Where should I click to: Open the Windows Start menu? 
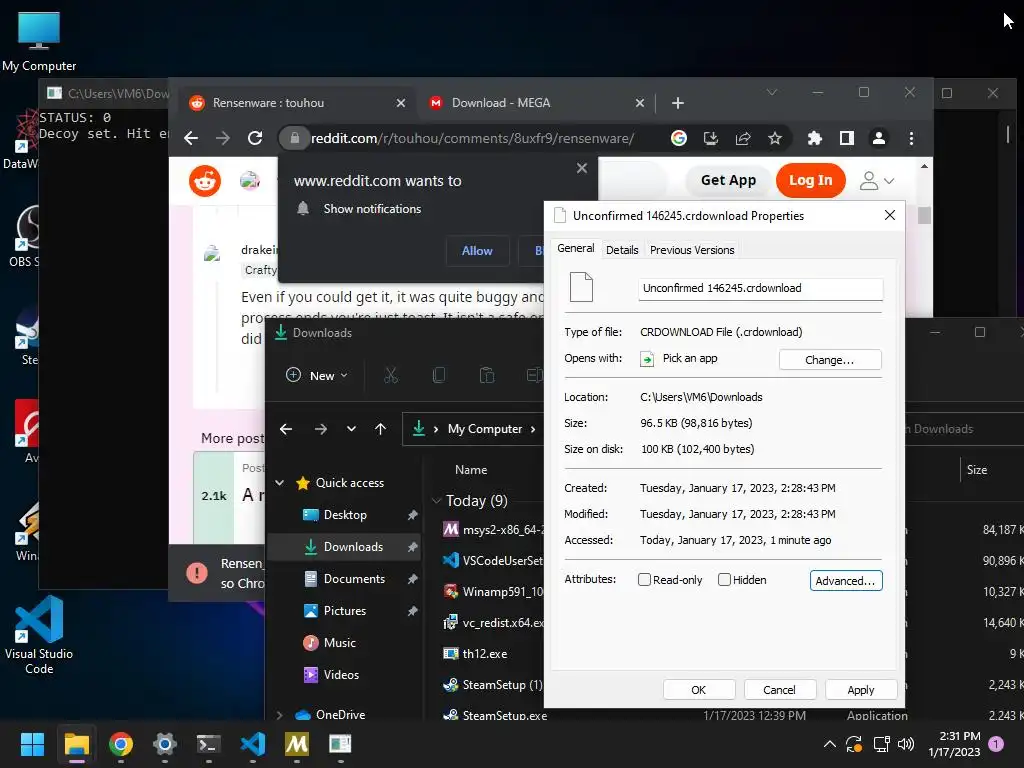click(x=32, y=744)
